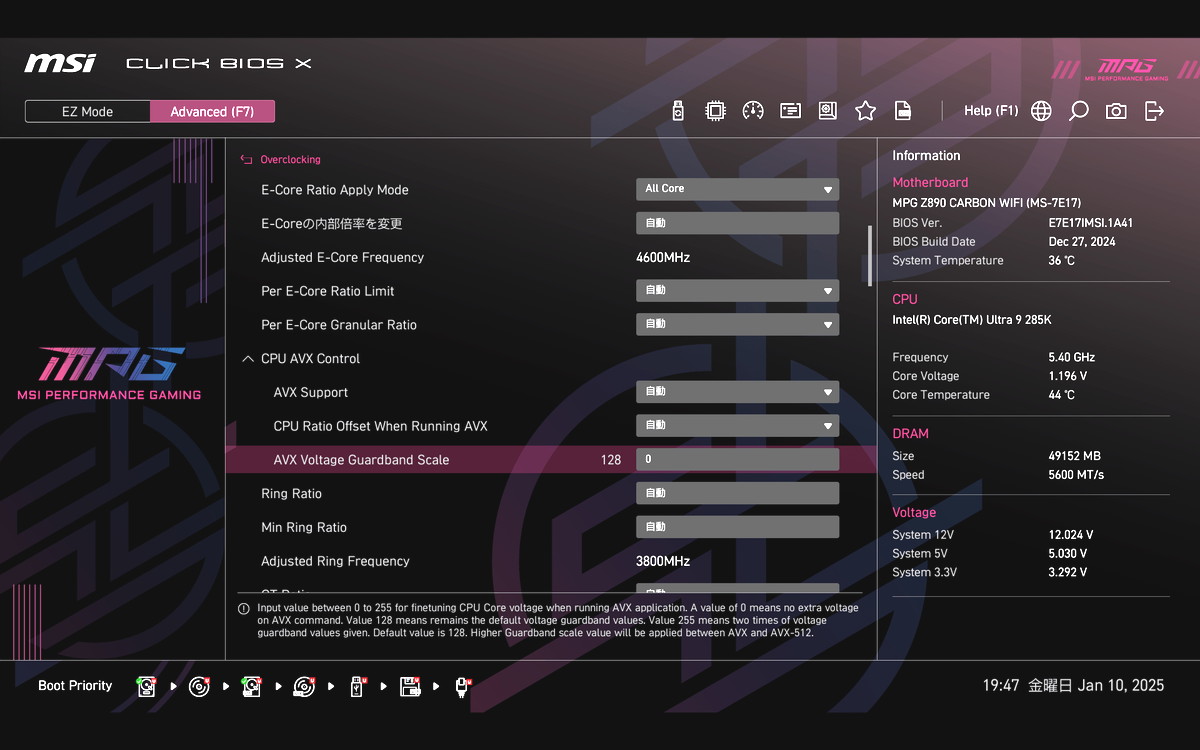Image resolution: width=1200 pixels, height=750 pixels.
Task: Select third device hard disk in Boot Priority
Action: point(251,686)
